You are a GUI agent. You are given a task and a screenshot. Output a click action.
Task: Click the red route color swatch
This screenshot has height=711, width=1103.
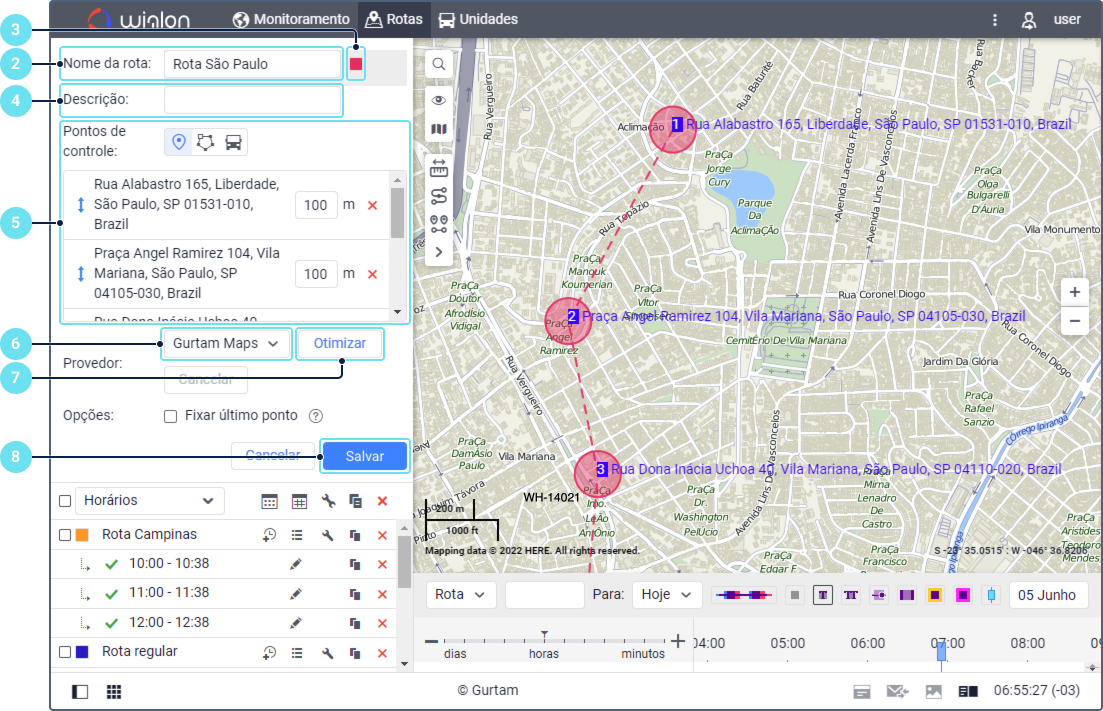coord(356,64)
